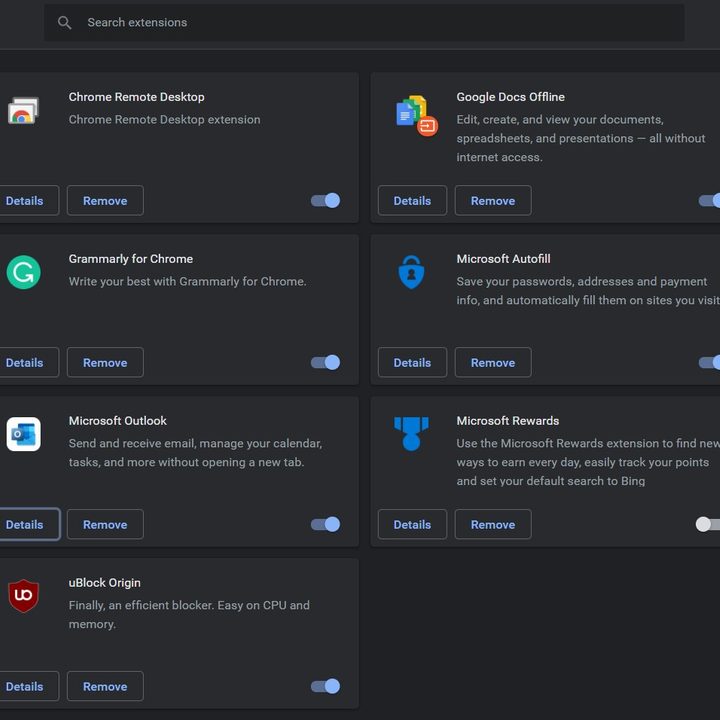Remove the Microsoft Rewards extension

(x=493, y=524)
